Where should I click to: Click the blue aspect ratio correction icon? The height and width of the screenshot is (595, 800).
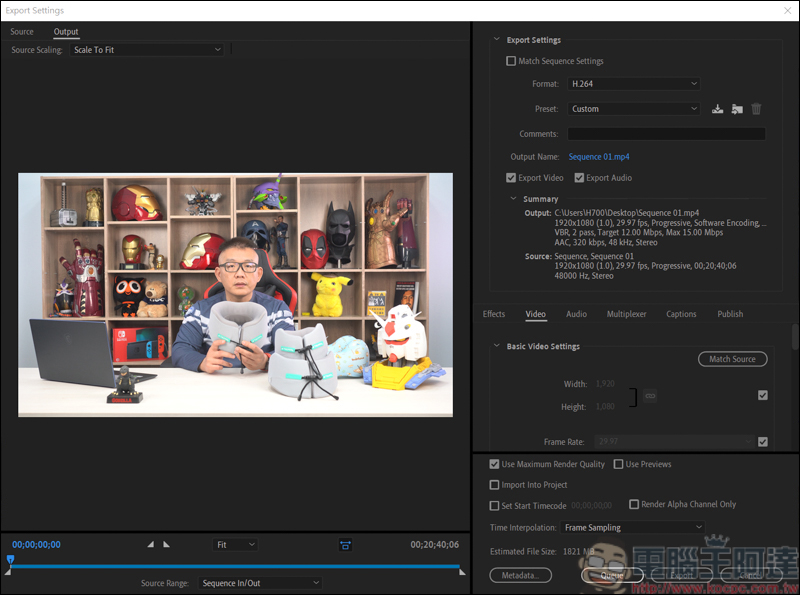click(x=345, y=545)
